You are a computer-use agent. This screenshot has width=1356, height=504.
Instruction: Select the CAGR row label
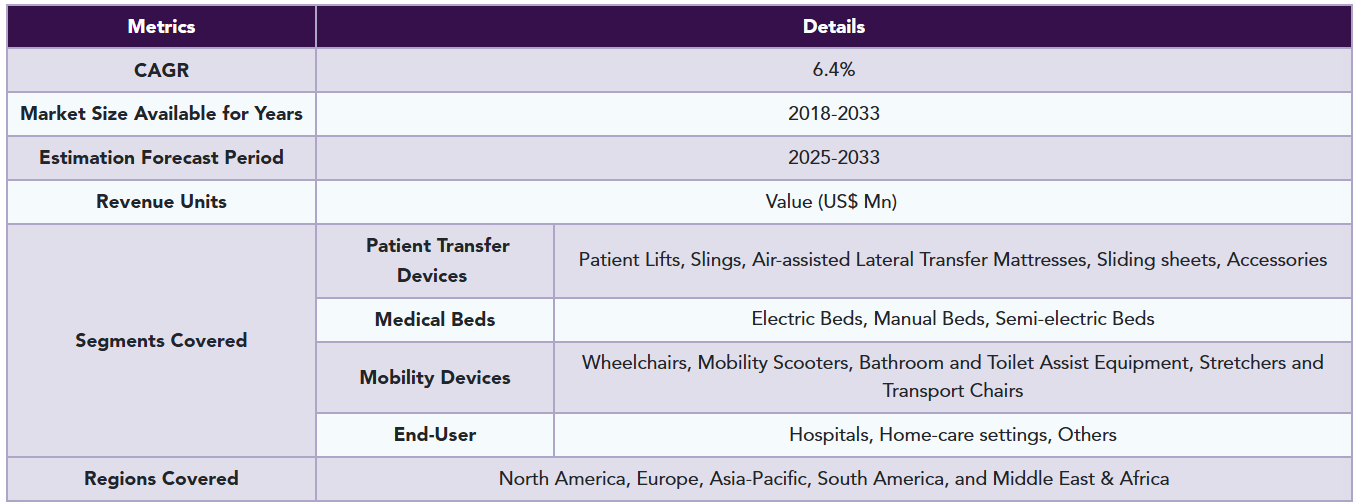pos(161,70)
